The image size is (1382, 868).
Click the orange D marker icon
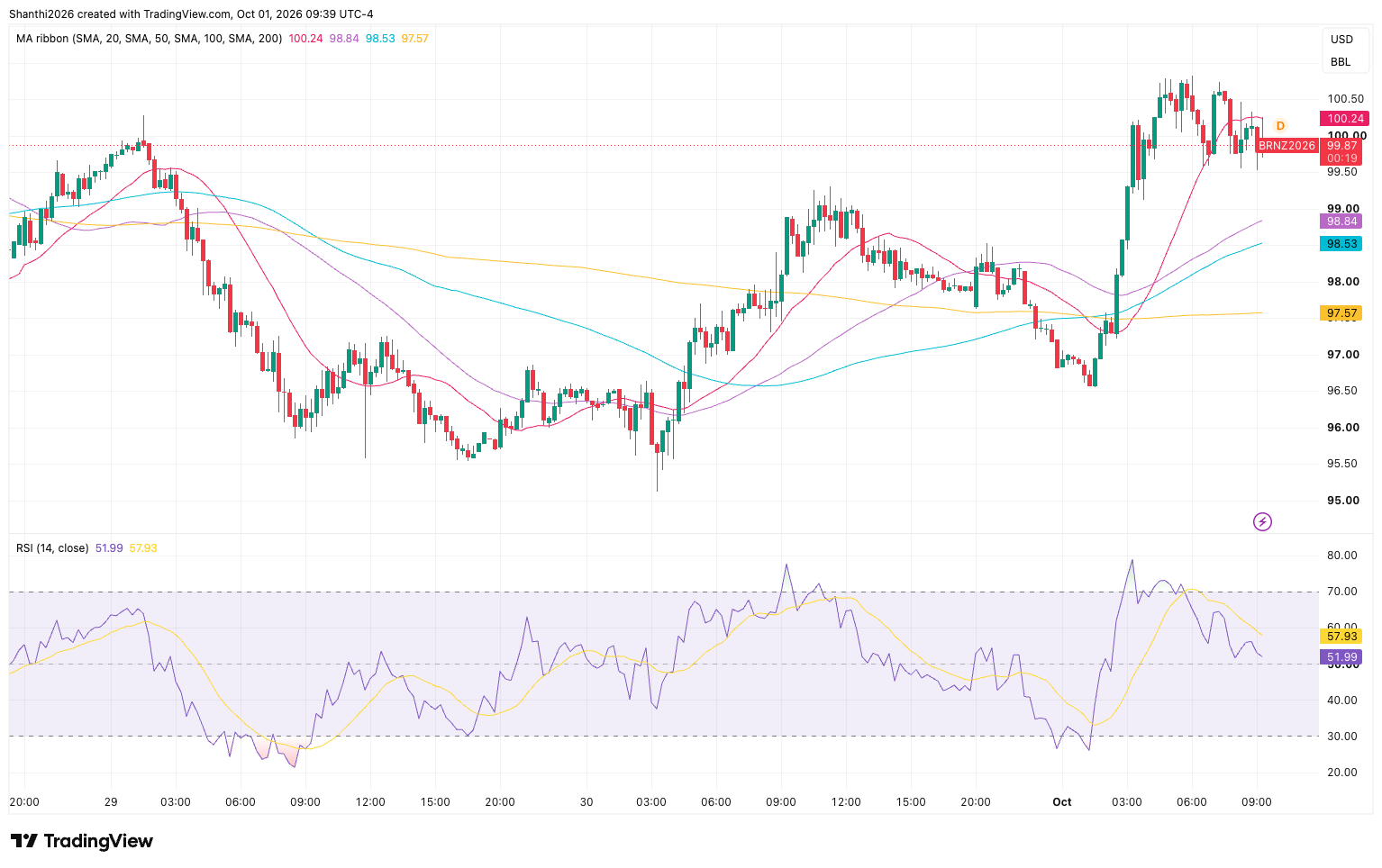coord(1280,126)
